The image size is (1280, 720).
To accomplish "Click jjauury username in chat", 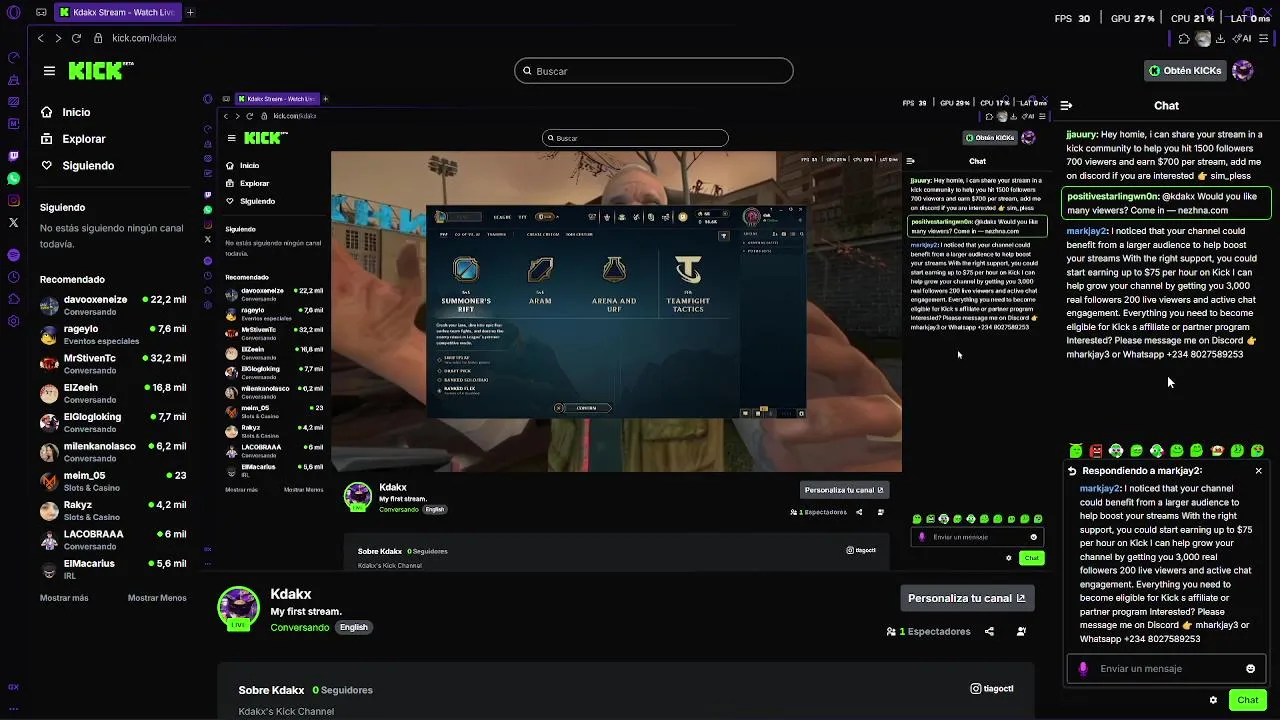I will (1081, 134).
